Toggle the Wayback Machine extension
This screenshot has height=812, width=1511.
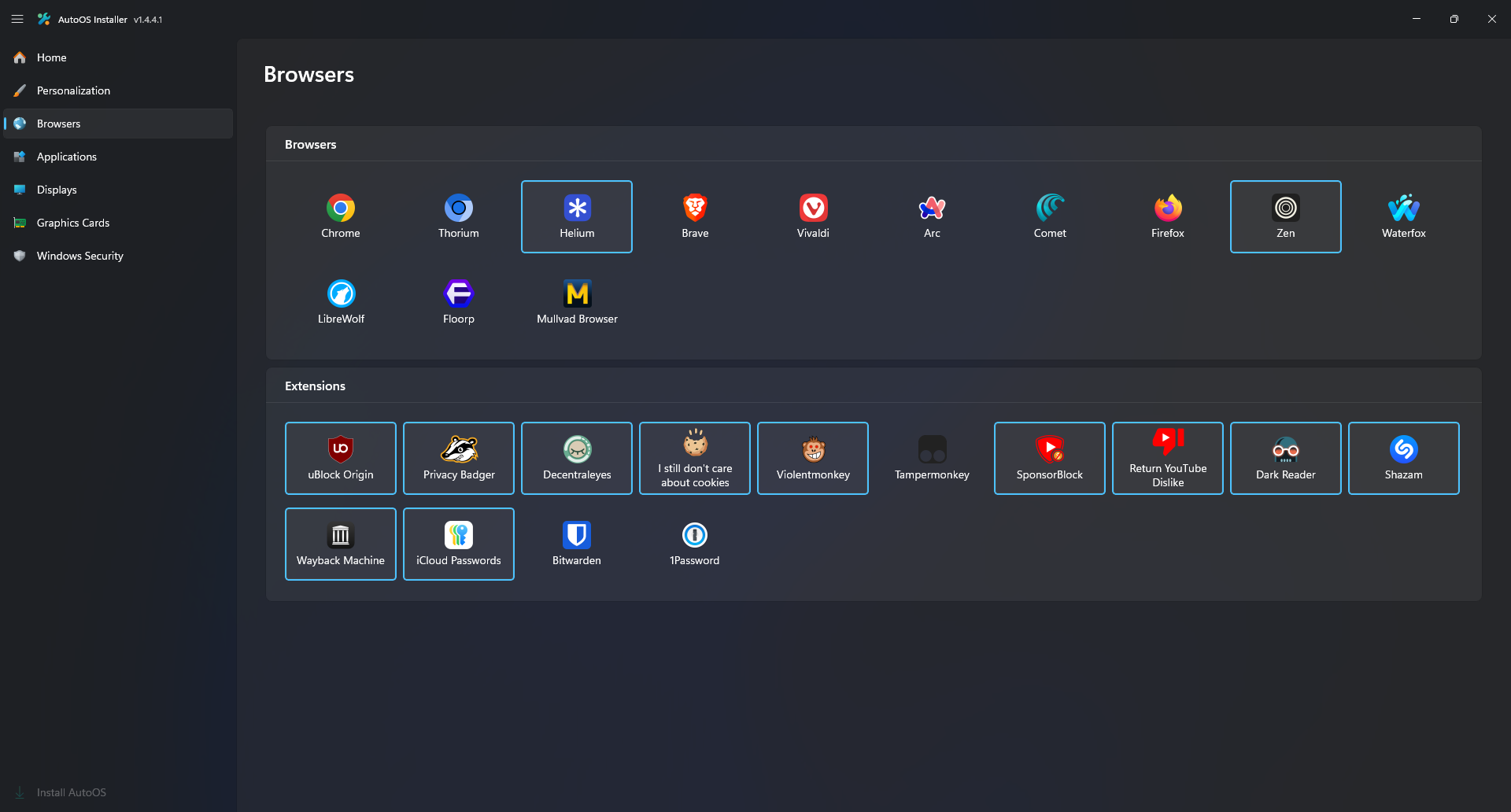(x=341, y=544)
